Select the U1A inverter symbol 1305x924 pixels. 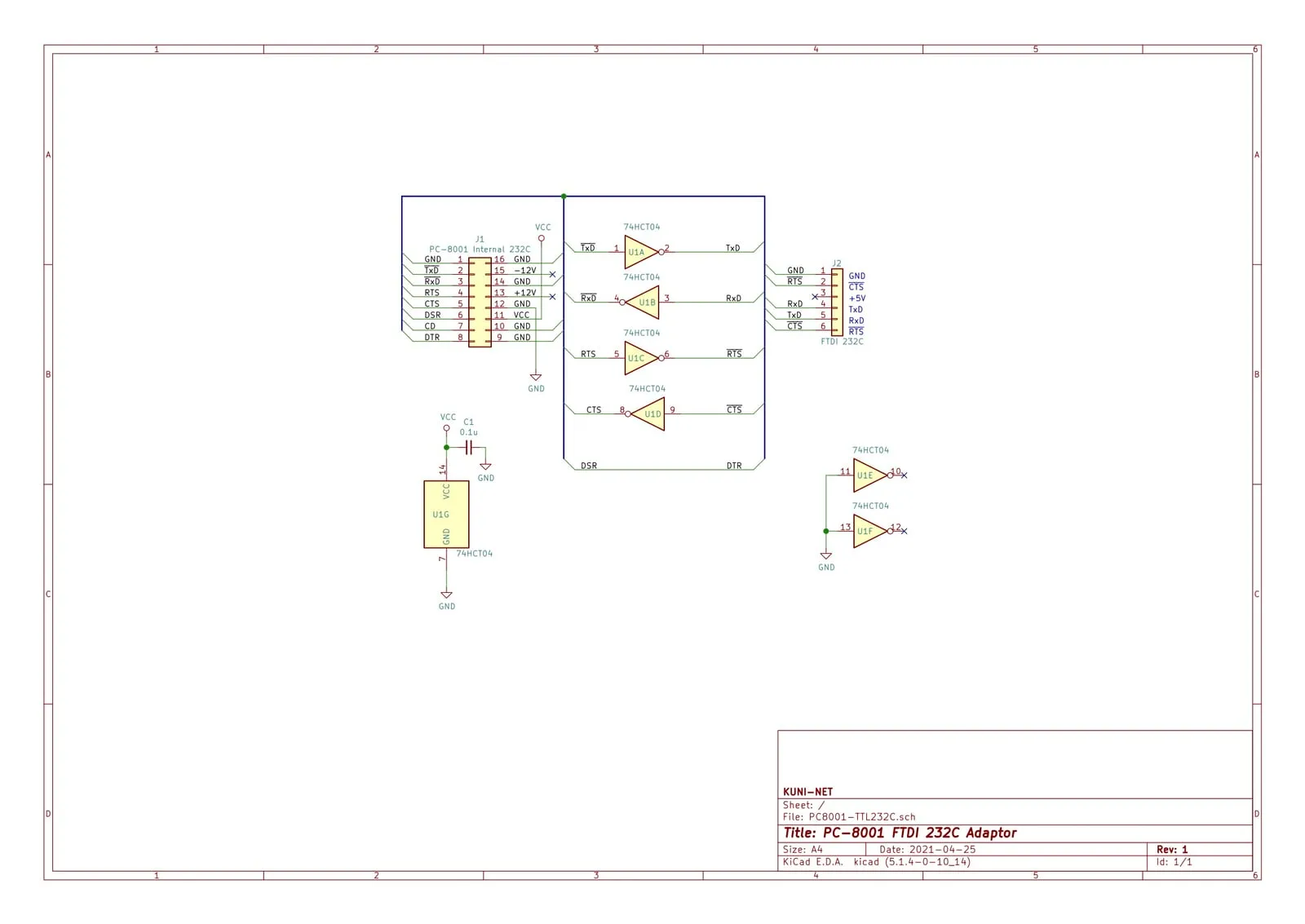click(x=642, y=252)
